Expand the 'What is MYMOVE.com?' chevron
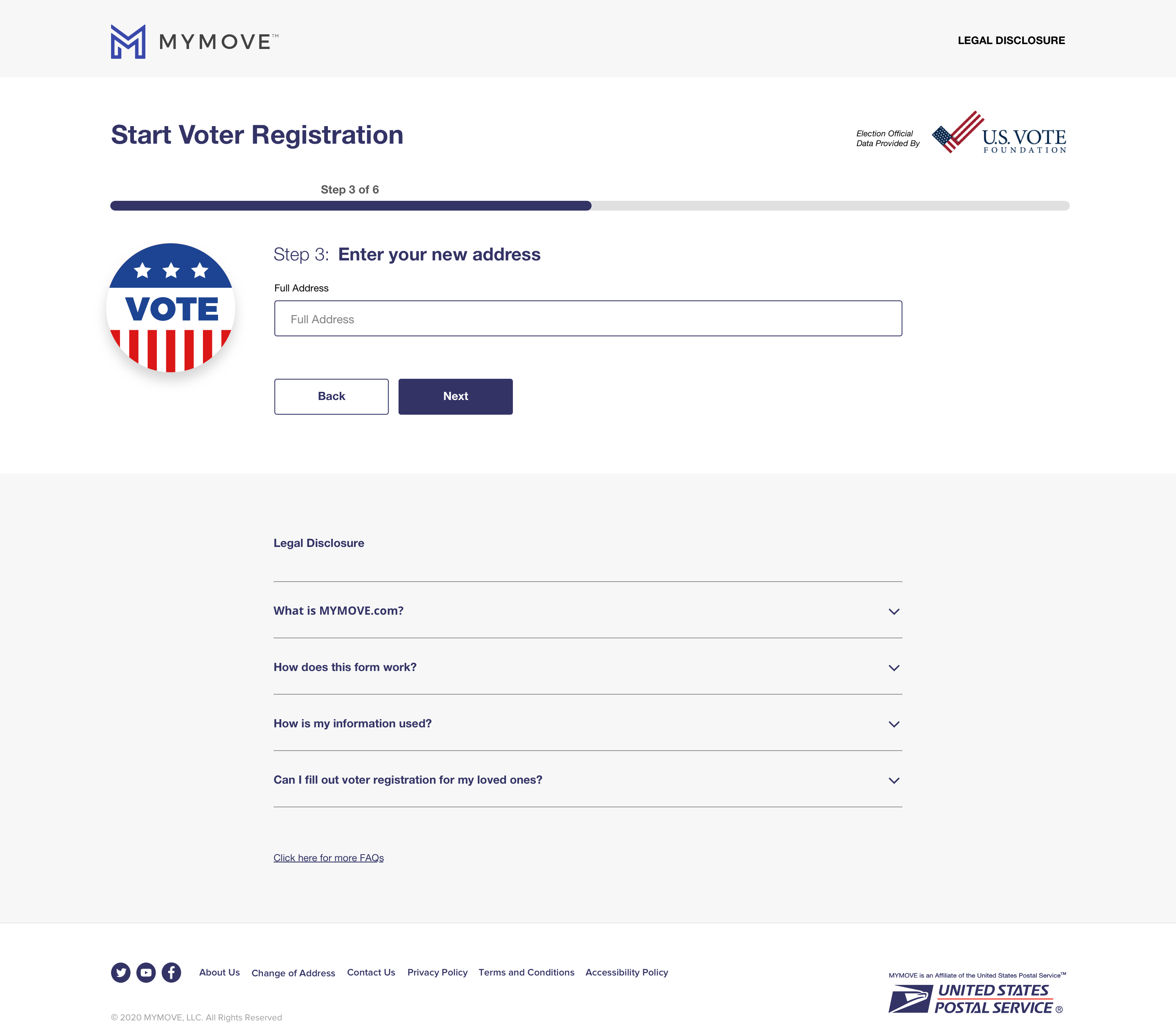The image size is (1176, 1031). coord(893,611)
